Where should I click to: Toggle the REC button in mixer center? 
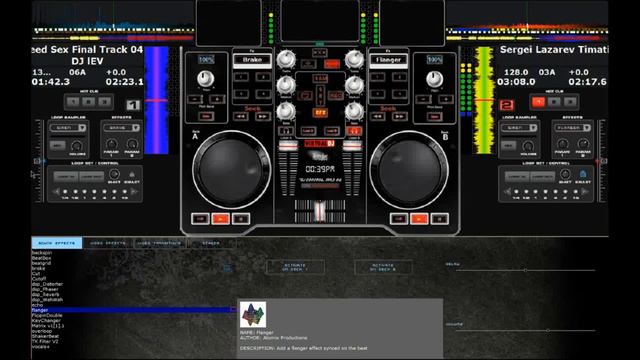(335, 96)
